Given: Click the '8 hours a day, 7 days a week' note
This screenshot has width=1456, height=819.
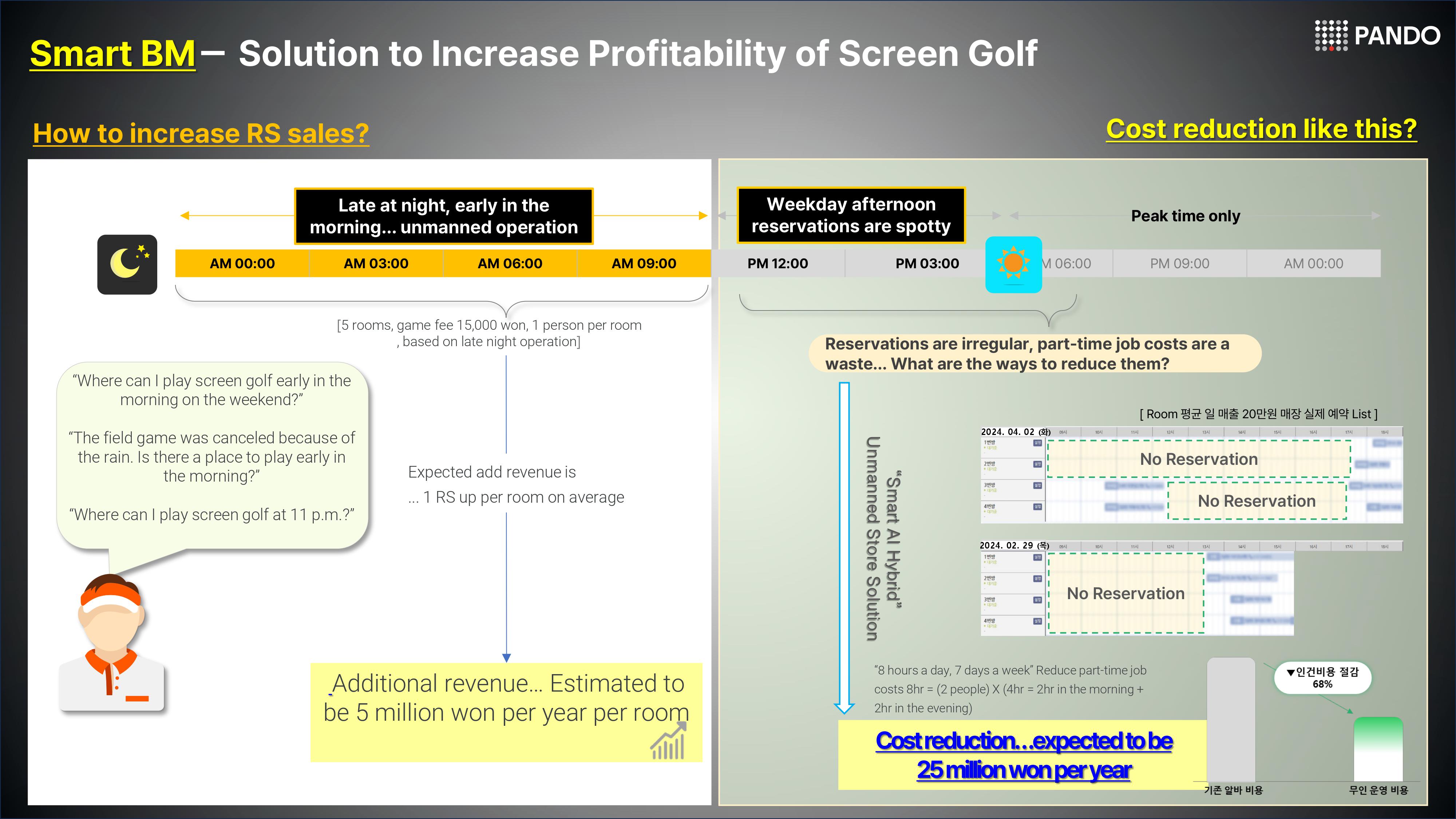Looking at the screenshot, I should coord(1010,689).
